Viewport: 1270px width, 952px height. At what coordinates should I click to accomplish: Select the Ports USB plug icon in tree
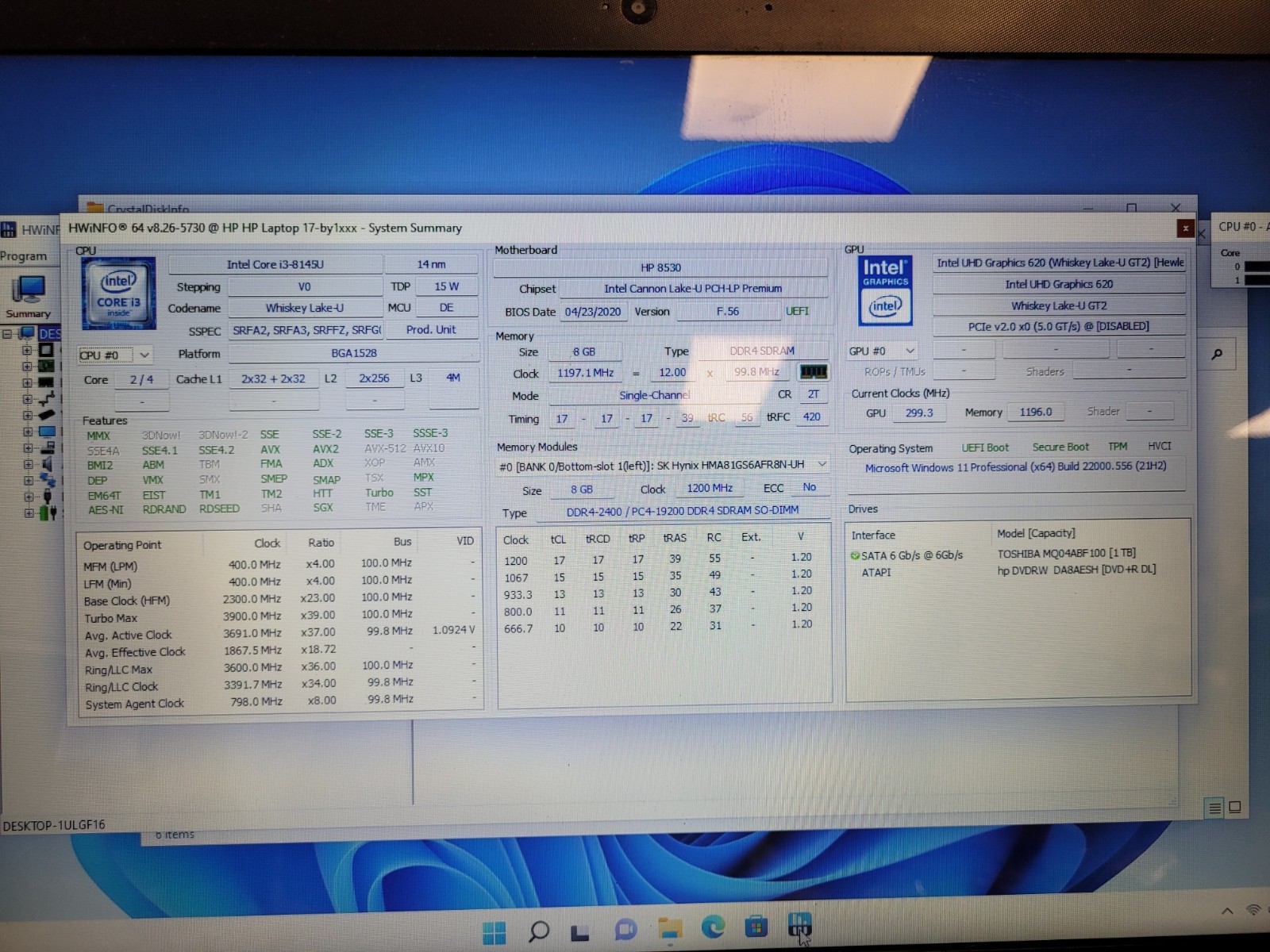[47, 497]
